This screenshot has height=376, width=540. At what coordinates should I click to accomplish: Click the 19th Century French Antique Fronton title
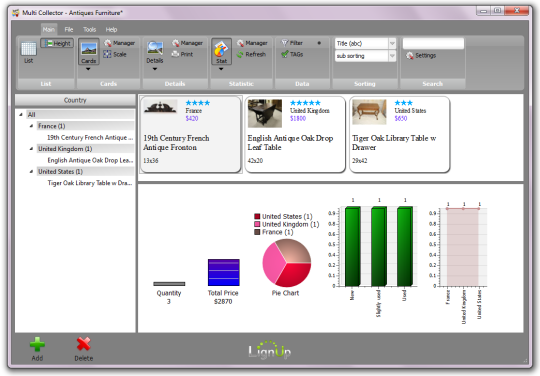176,143
